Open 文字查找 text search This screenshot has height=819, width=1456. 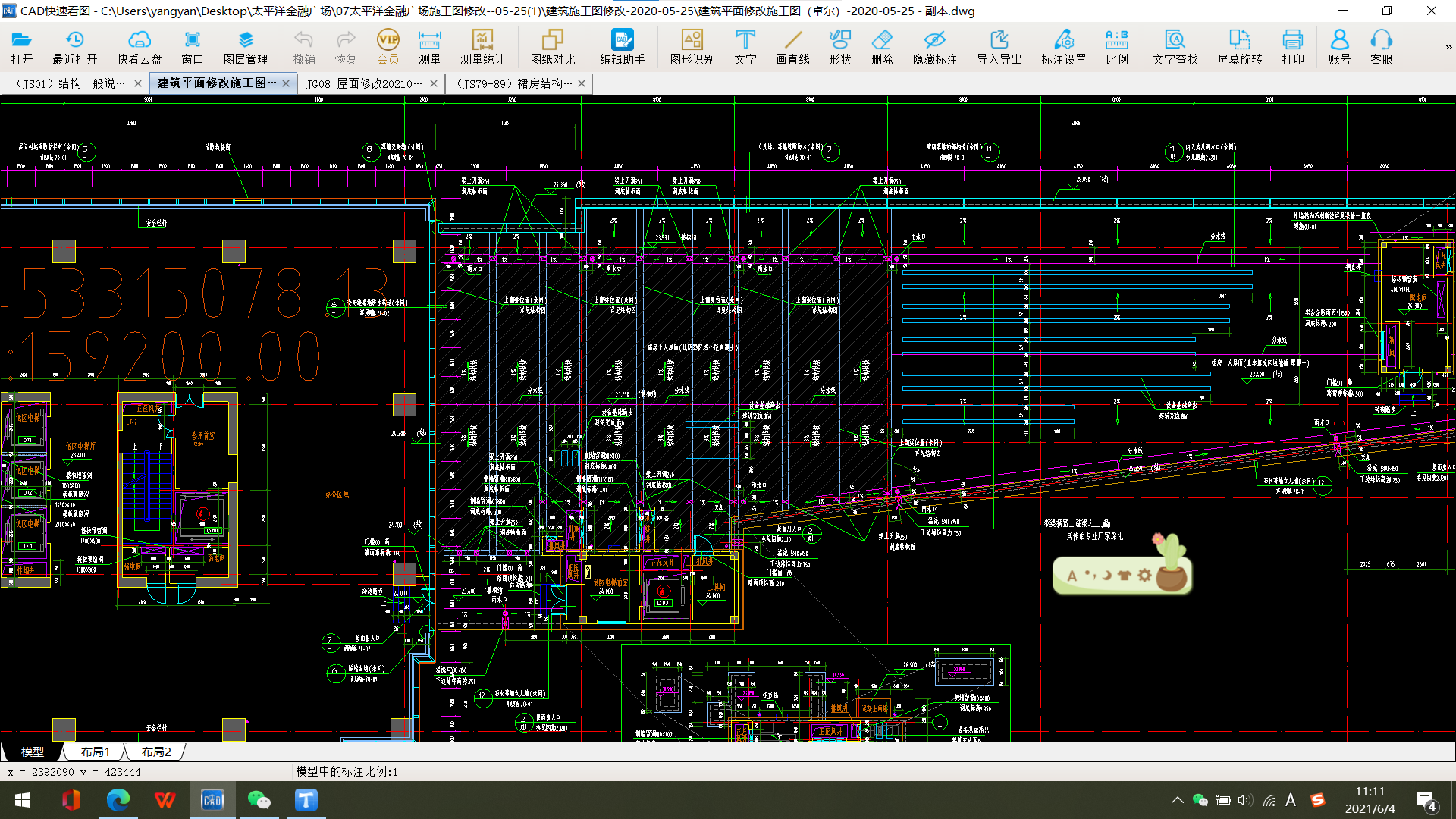(x=1175, y=47)
